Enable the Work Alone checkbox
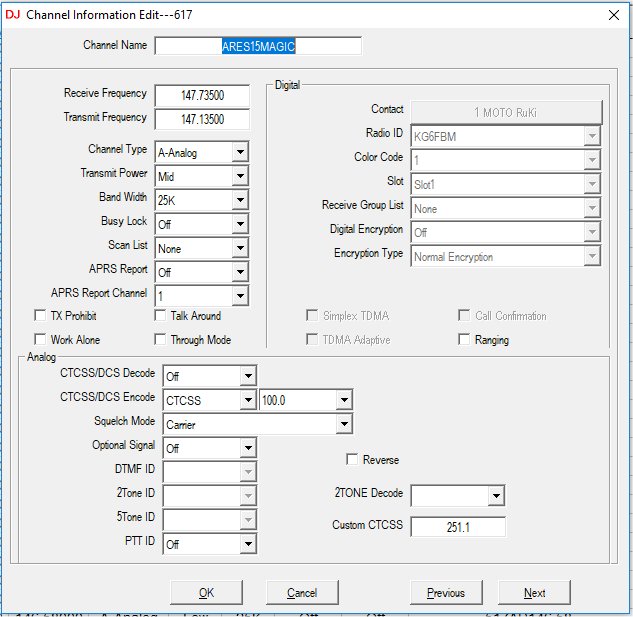633x617 pixels. click(x=40, y=339)
